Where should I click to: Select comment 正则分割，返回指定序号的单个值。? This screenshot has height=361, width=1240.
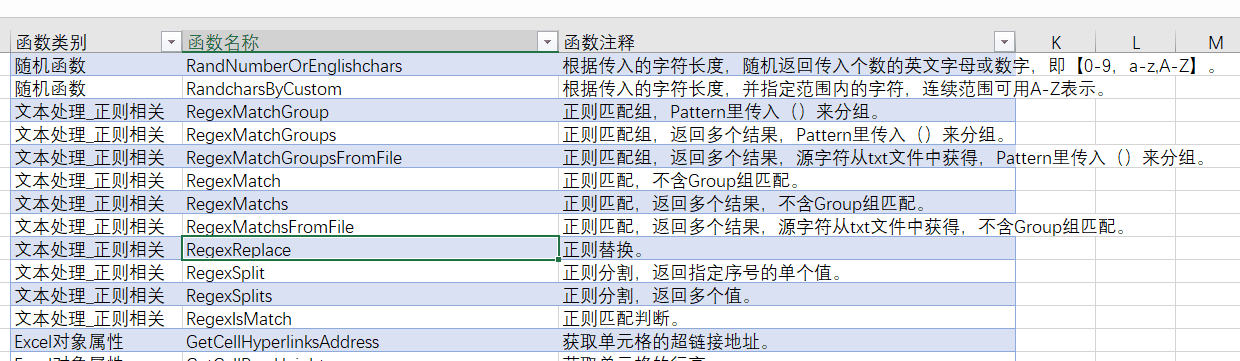click(787, 273)
